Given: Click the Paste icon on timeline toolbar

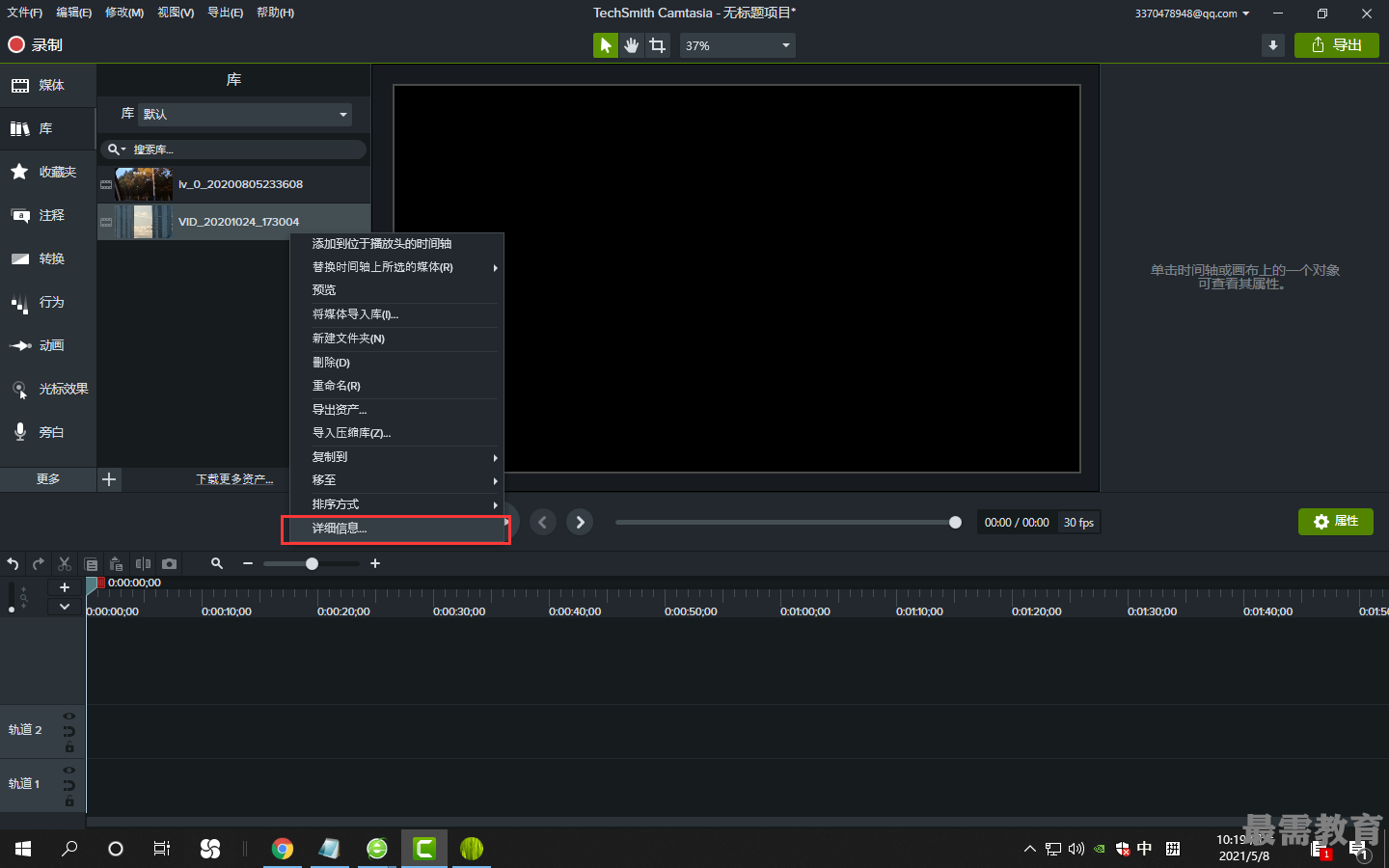Looking at the screenshot, I should (117, 563).
